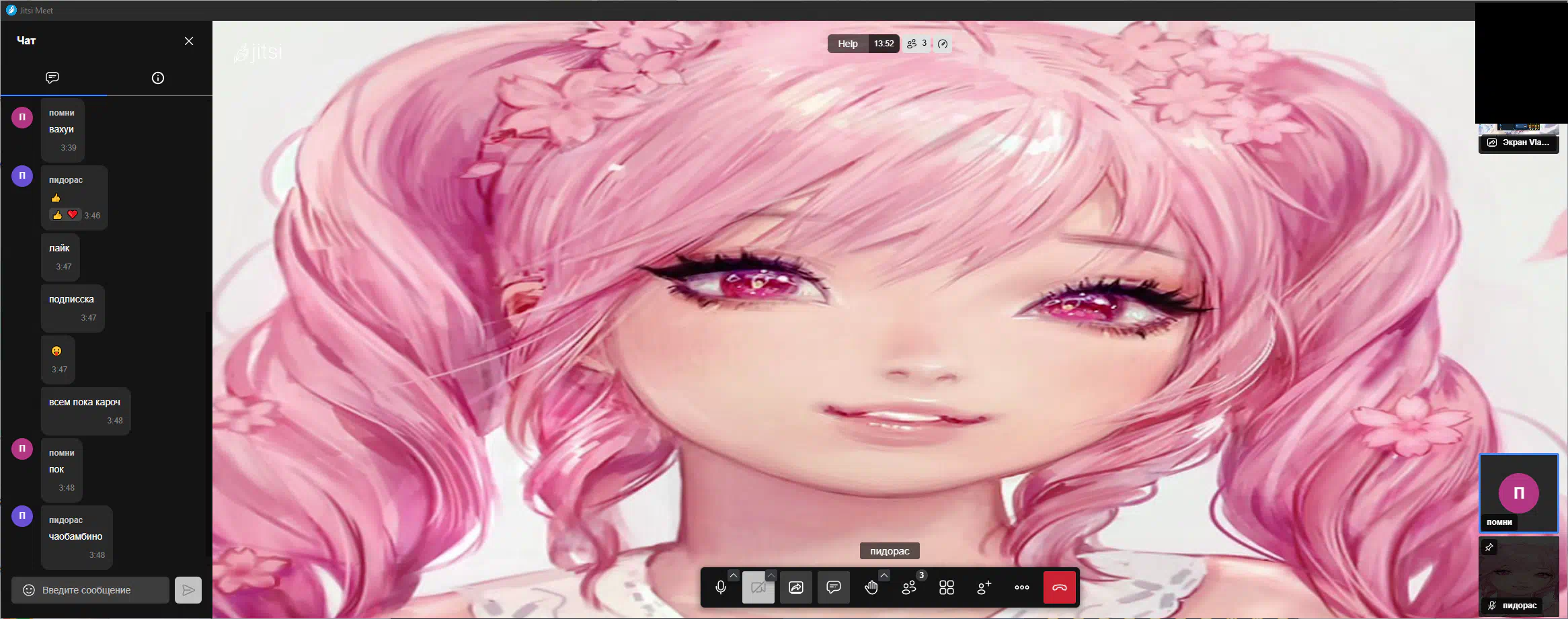The width and height of the screenshot is (1568, 619).
Task: Switch to tile view
Action: tap(947, 587)
